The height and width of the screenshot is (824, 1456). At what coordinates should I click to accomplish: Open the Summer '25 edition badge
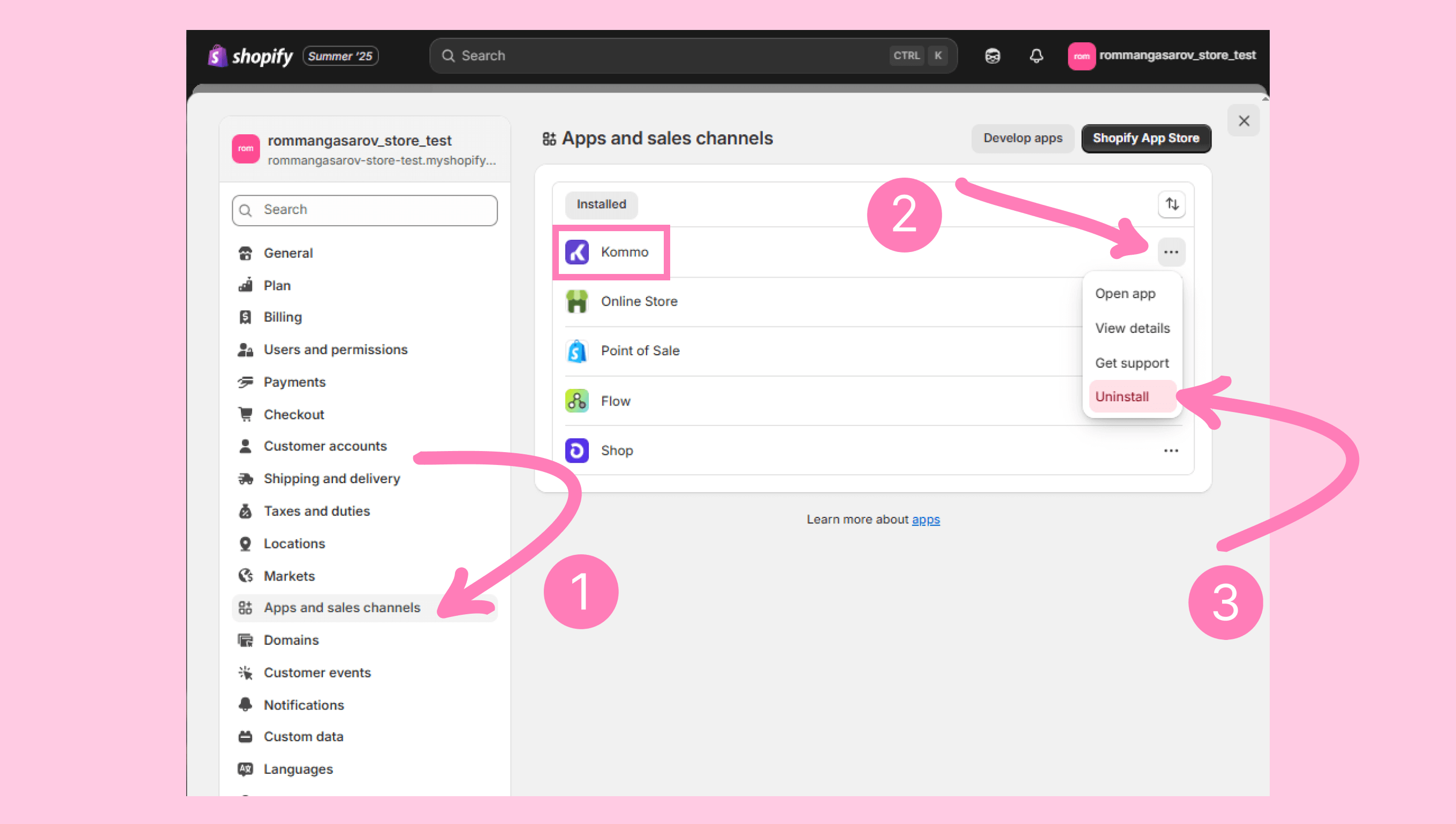coord(340,56)
